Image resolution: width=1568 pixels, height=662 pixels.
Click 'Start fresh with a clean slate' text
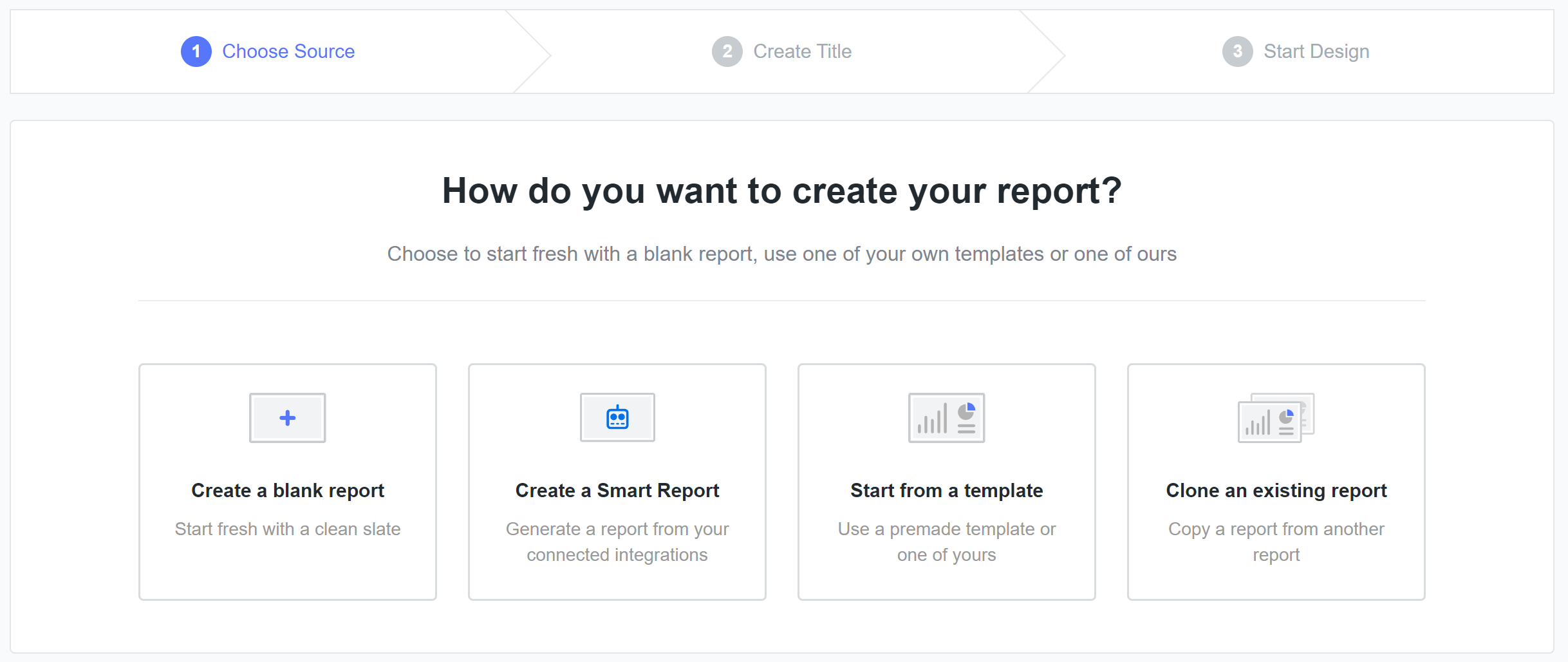287,529
